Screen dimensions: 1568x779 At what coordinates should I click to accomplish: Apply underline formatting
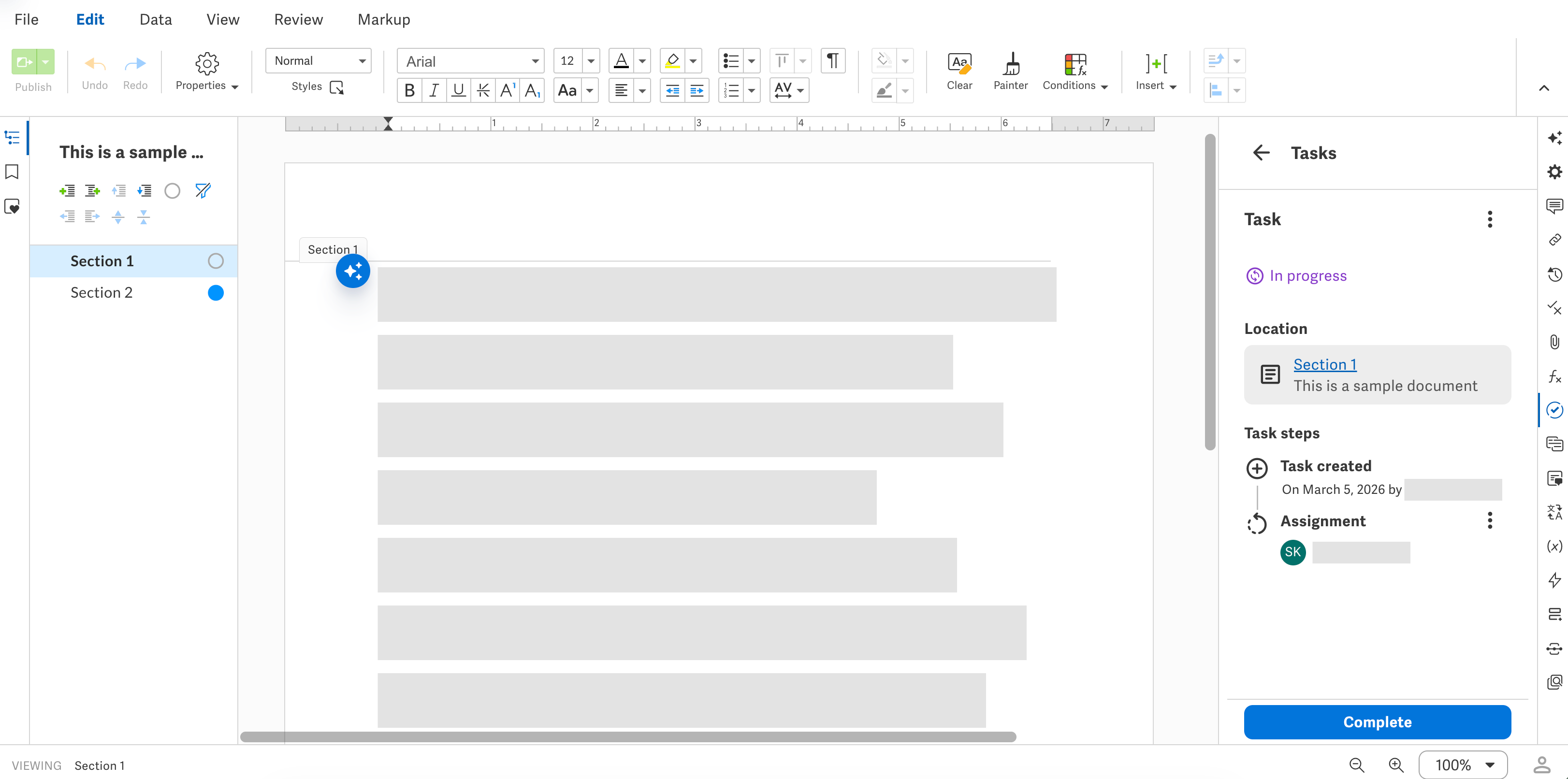point(458,91)
